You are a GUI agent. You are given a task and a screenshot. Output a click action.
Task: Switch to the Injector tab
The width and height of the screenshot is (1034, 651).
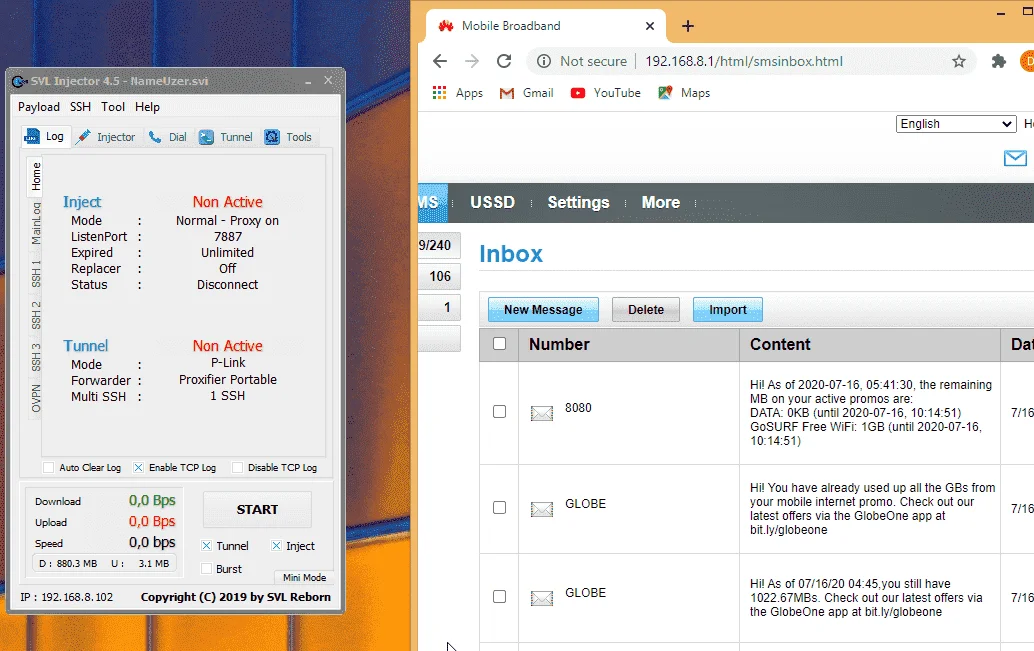coord(106,137)
